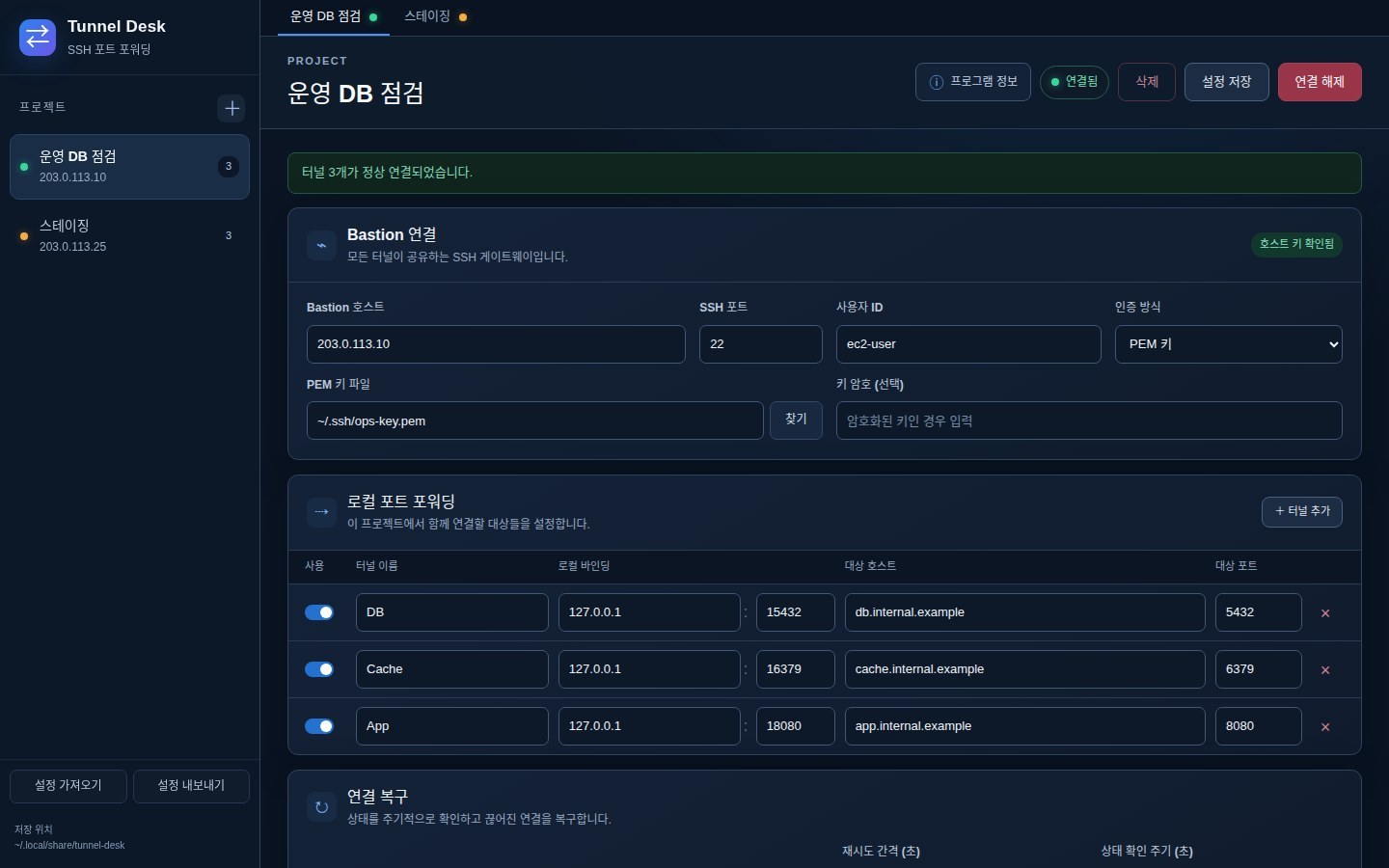Click the target port 8080 field
This screenshot has height=868, width=1389.
click(1259, 726)
